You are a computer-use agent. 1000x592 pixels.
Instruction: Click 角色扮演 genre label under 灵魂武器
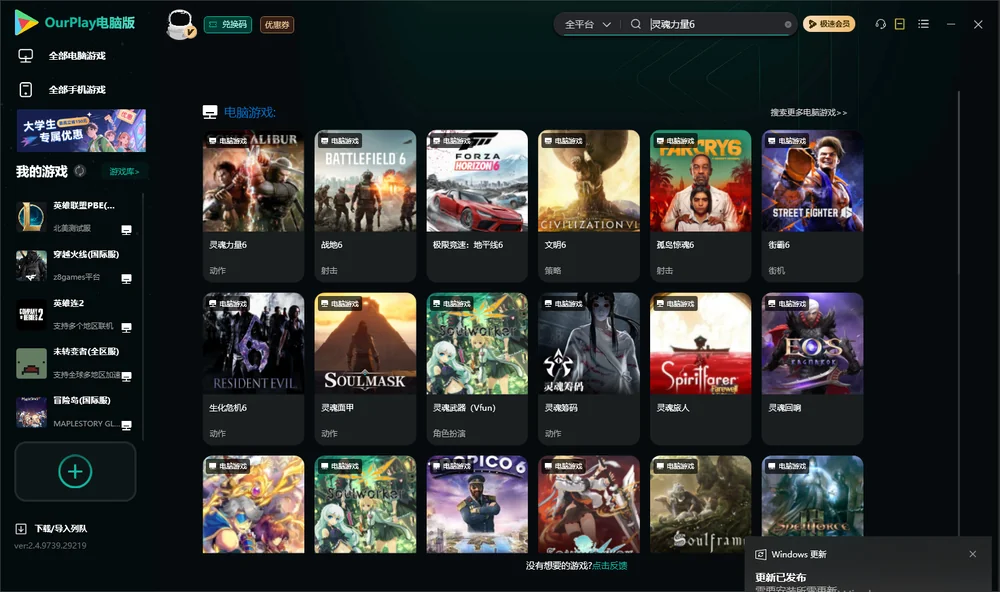(449, 433)
